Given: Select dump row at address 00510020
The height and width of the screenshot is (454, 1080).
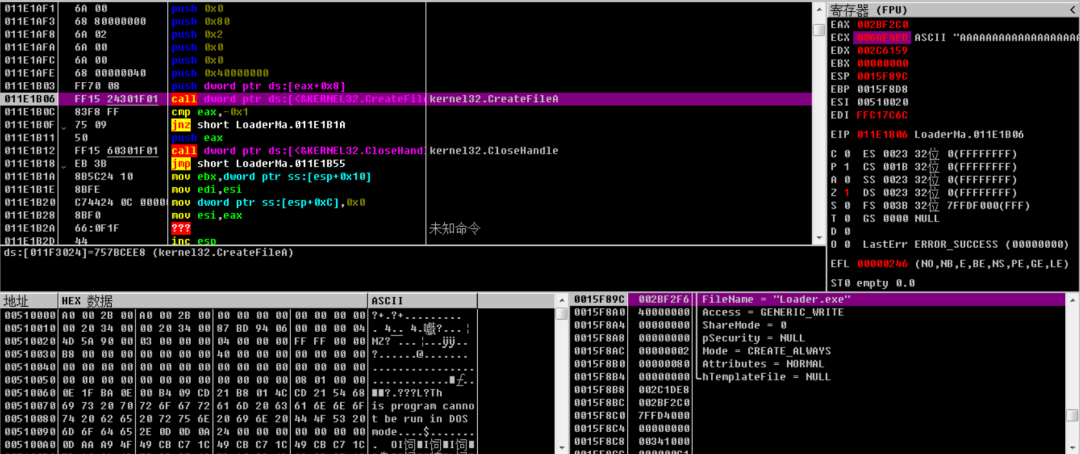Looking at the screenshot, I should (x=278, y=340).
